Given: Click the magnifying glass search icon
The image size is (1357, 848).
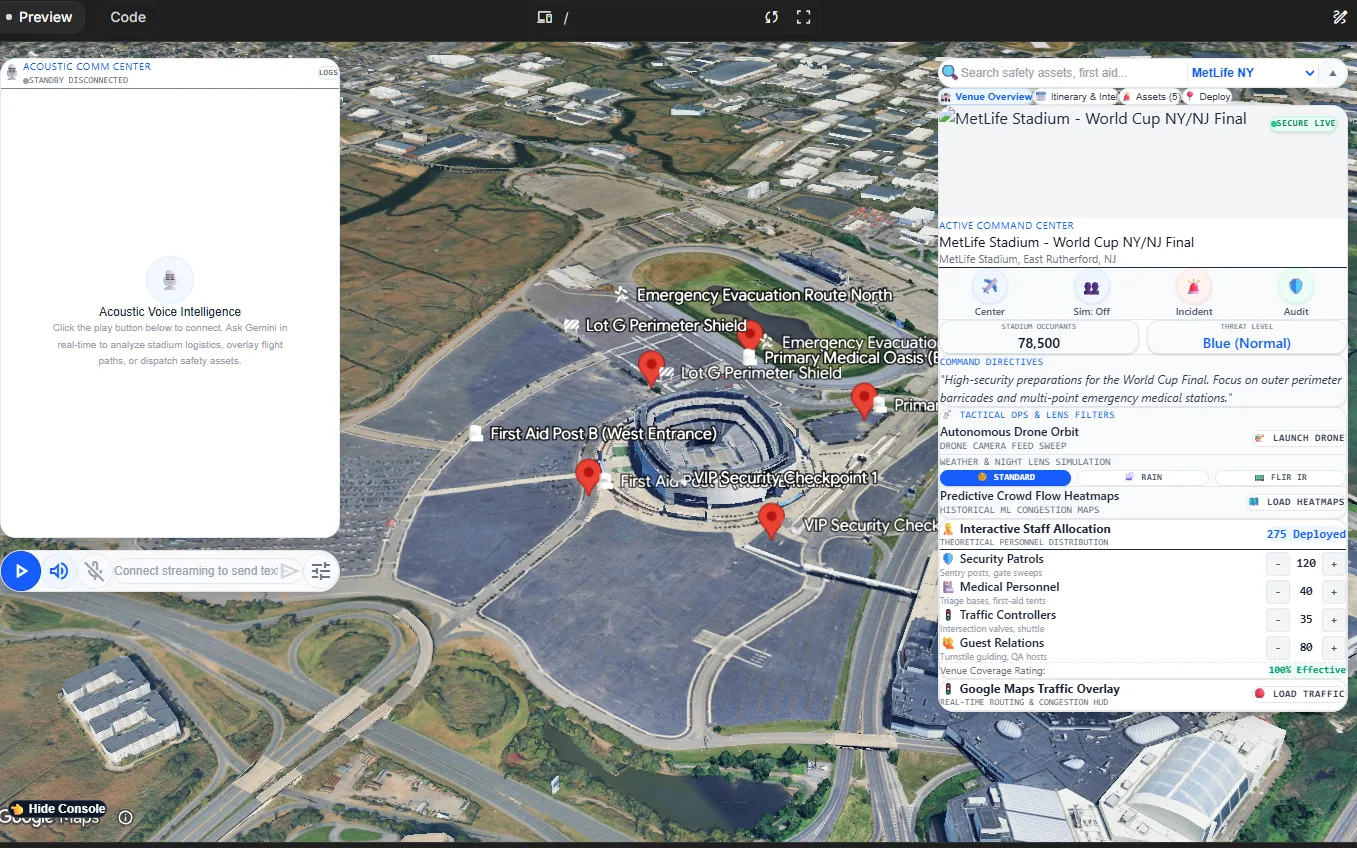Looking at the screenshot, I should coord(949,73).
